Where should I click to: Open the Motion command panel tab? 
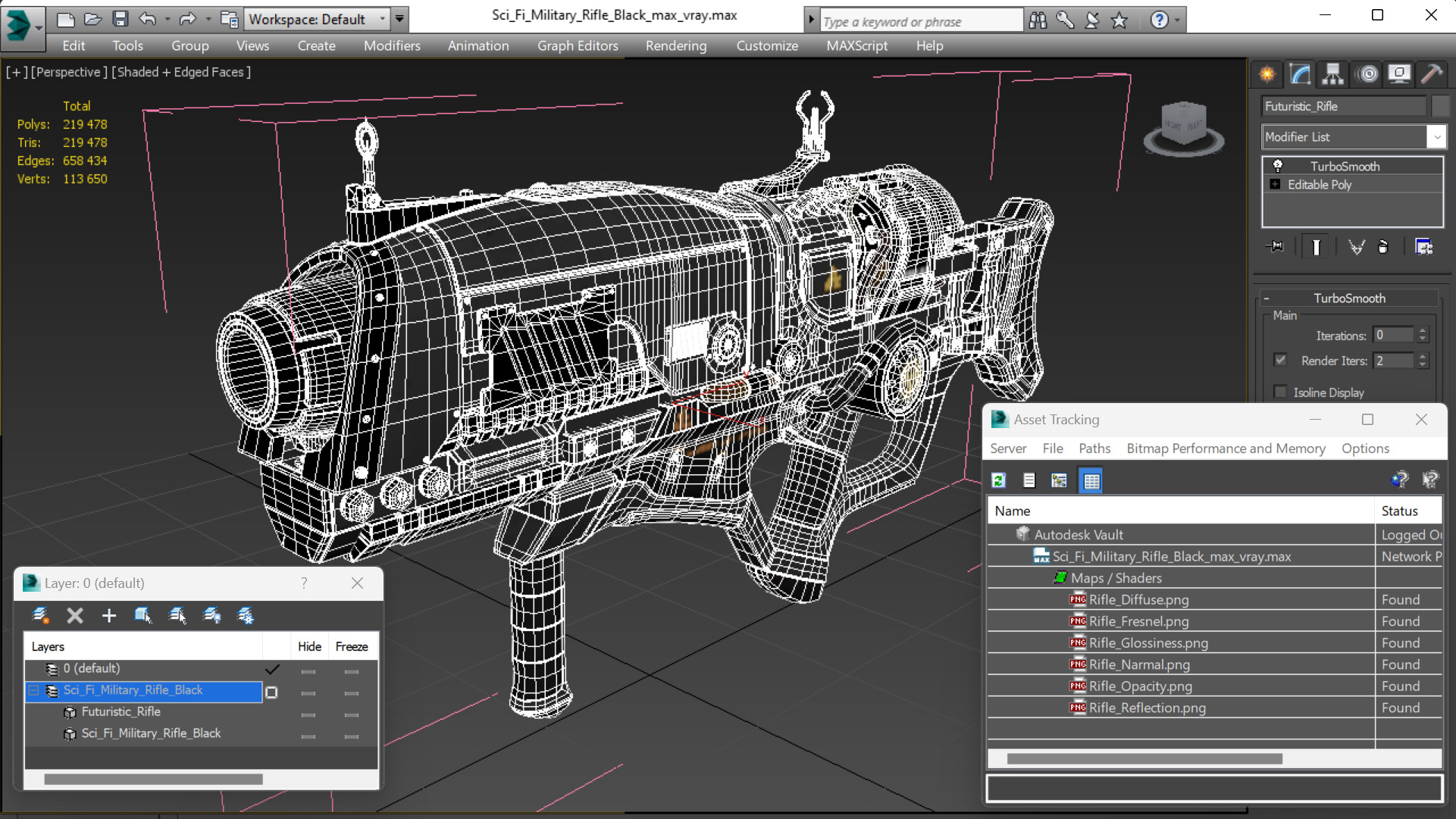(x=1368, y=74)
